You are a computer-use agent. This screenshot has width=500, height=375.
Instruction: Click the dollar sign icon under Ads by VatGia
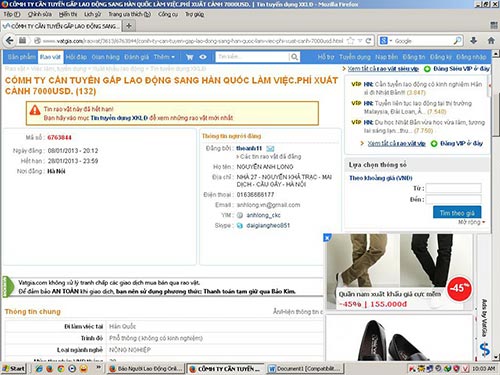click(x=485, y=349)
